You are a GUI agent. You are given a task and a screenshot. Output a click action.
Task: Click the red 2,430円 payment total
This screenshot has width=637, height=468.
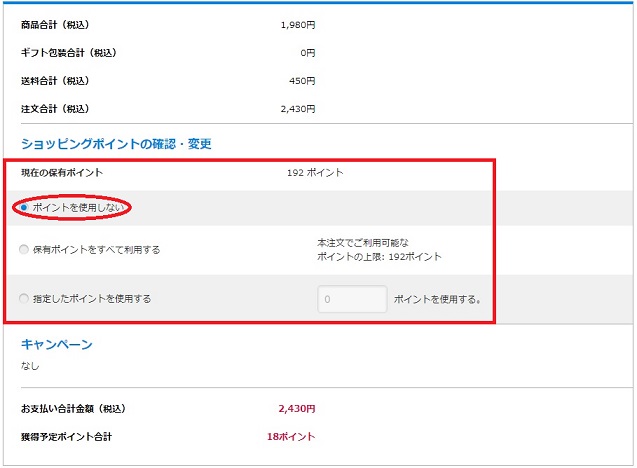(x=297, y=409)
